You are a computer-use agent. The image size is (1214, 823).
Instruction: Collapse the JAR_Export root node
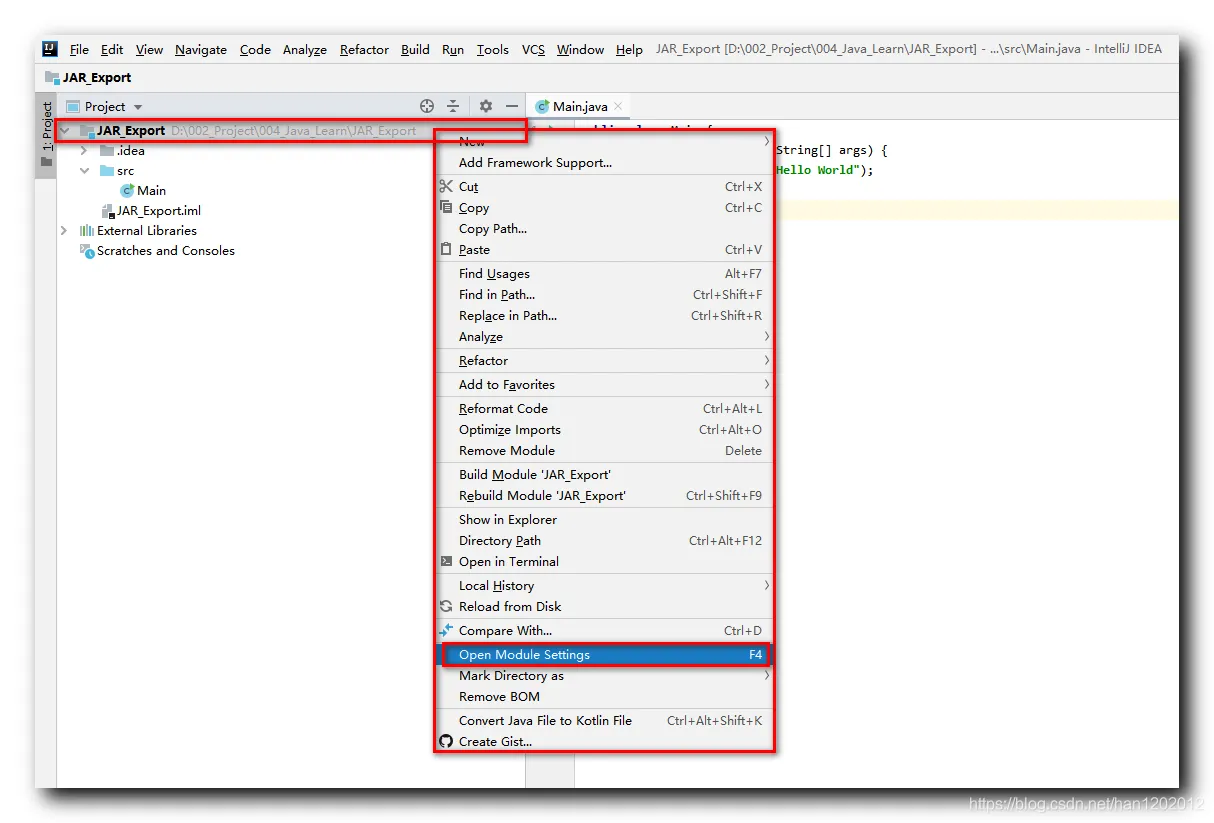(x=64, y=130)
